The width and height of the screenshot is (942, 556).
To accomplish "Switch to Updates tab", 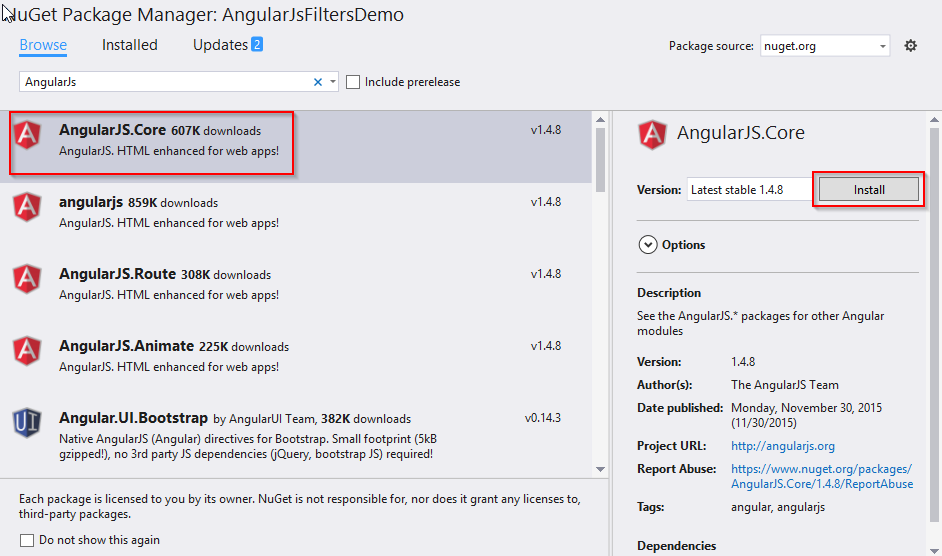I will (x=220, y=45).
